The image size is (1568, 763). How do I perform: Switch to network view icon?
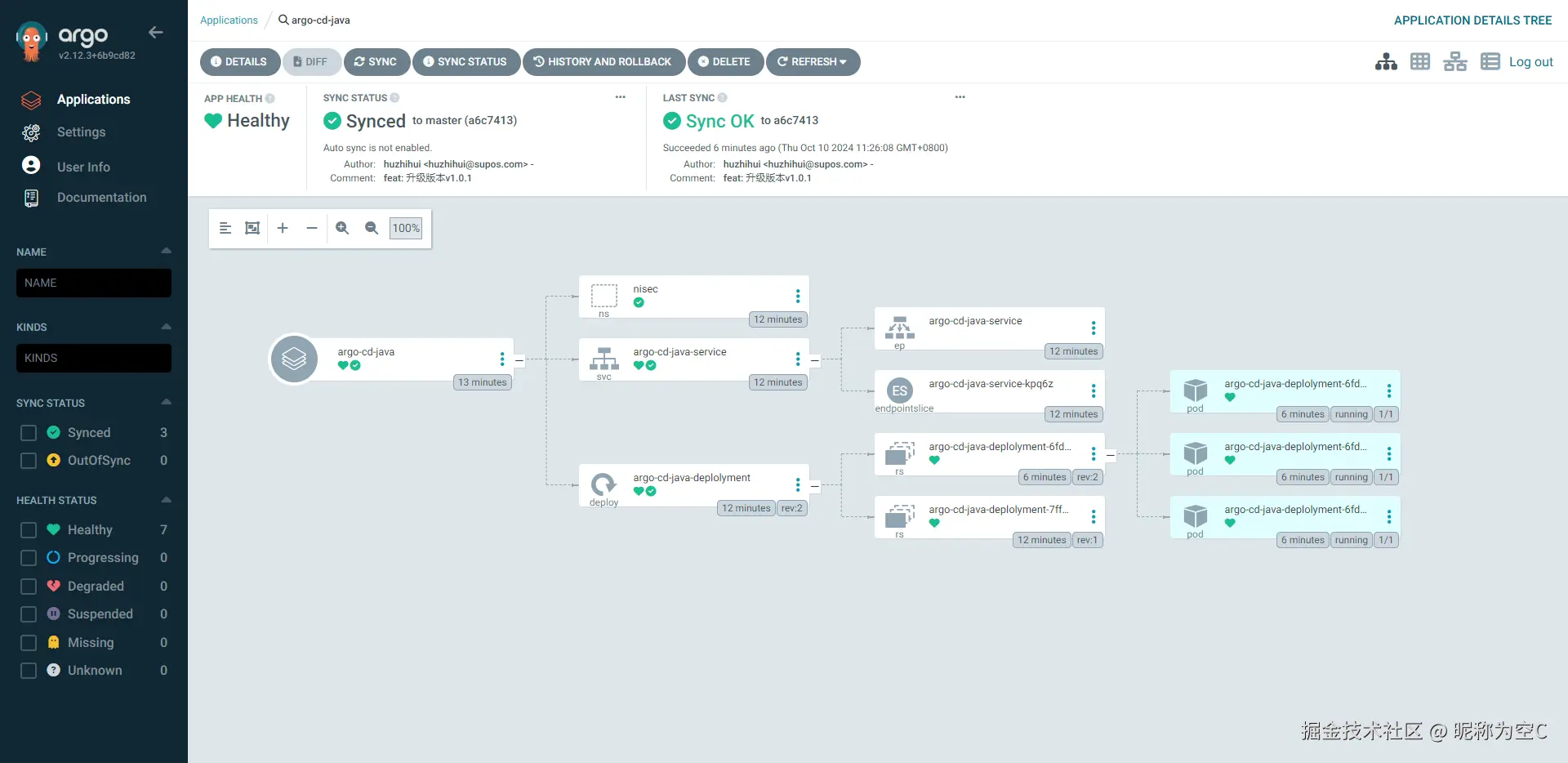1455,62
